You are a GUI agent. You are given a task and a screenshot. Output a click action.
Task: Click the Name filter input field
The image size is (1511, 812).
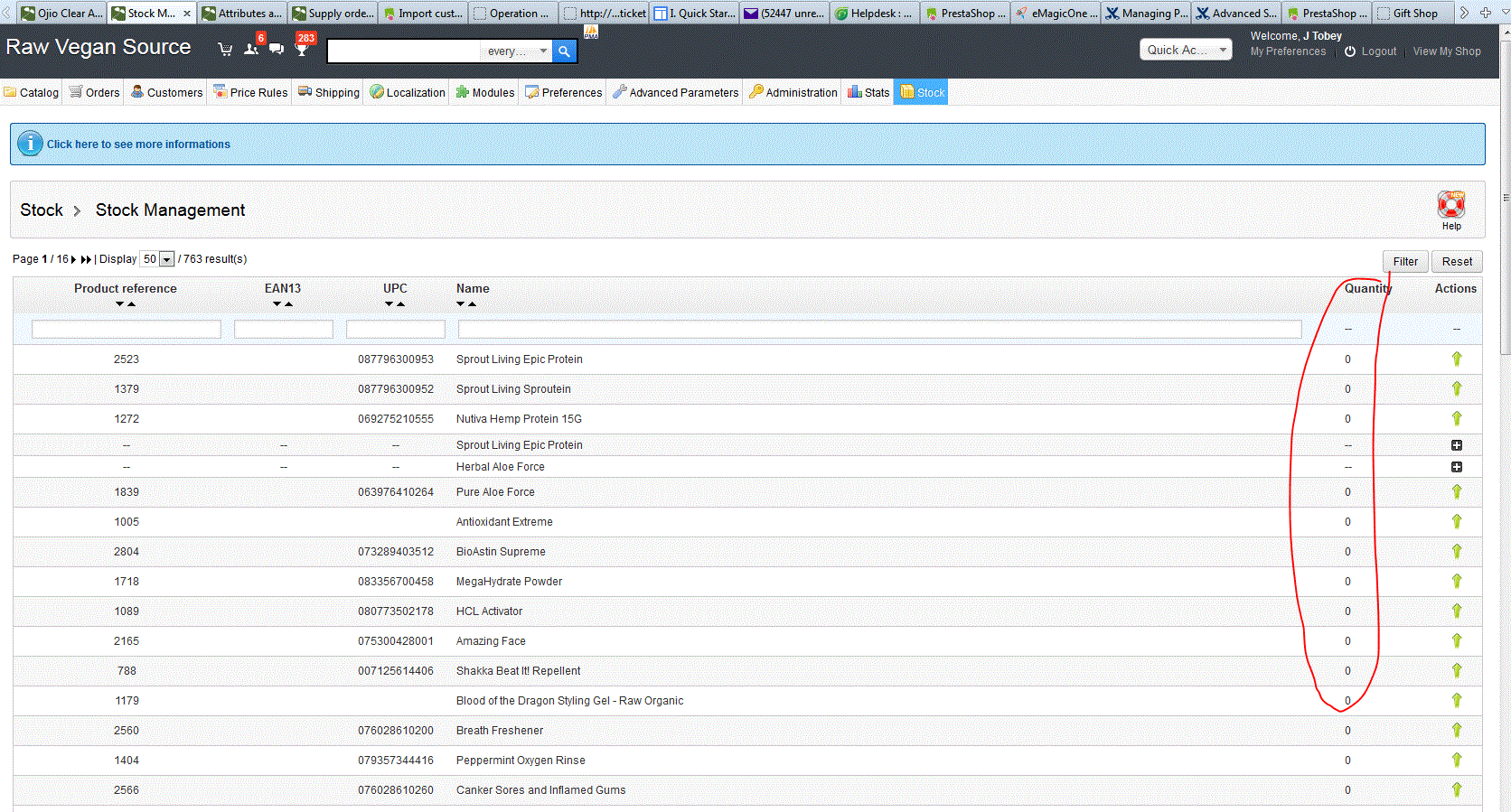coord(880,330)
